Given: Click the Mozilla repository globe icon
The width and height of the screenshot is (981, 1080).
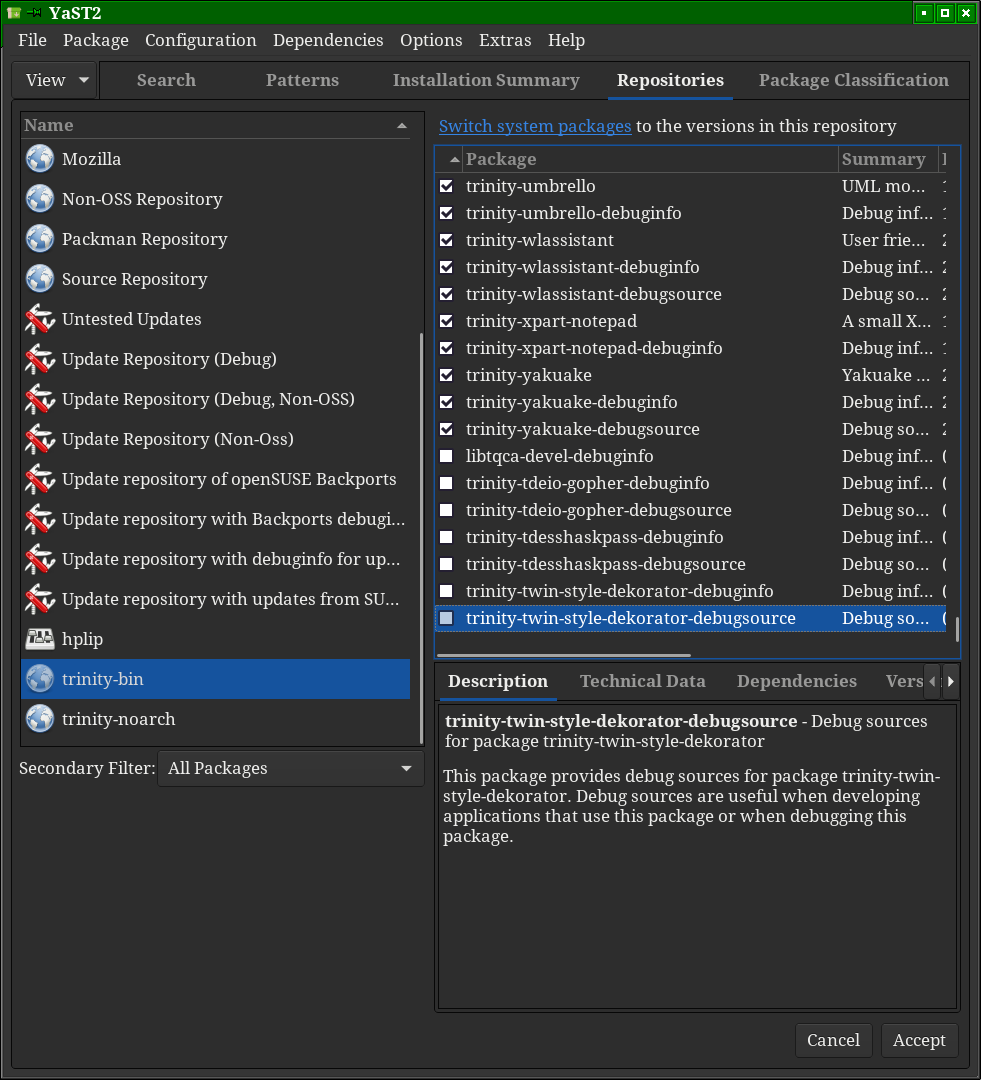Looking at the screenshot, I should pos(40,158).
